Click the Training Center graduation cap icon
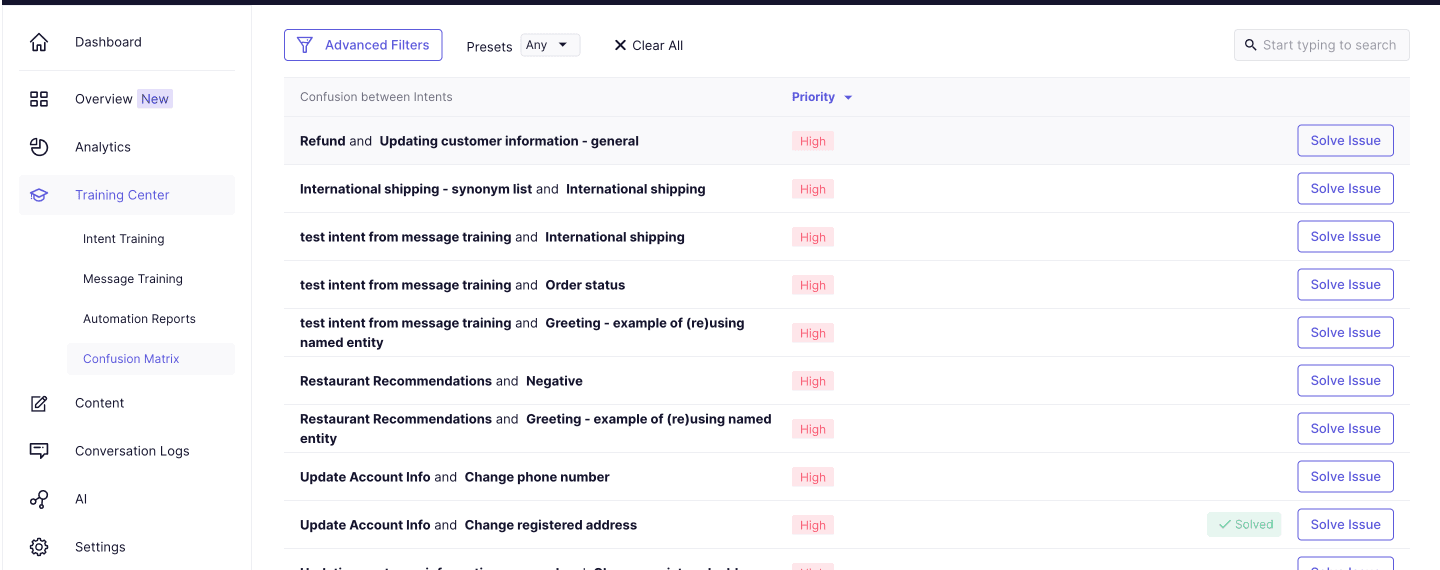Image resolution: width=1440 pixels, height=570 pixels. [x=39, y=195]
